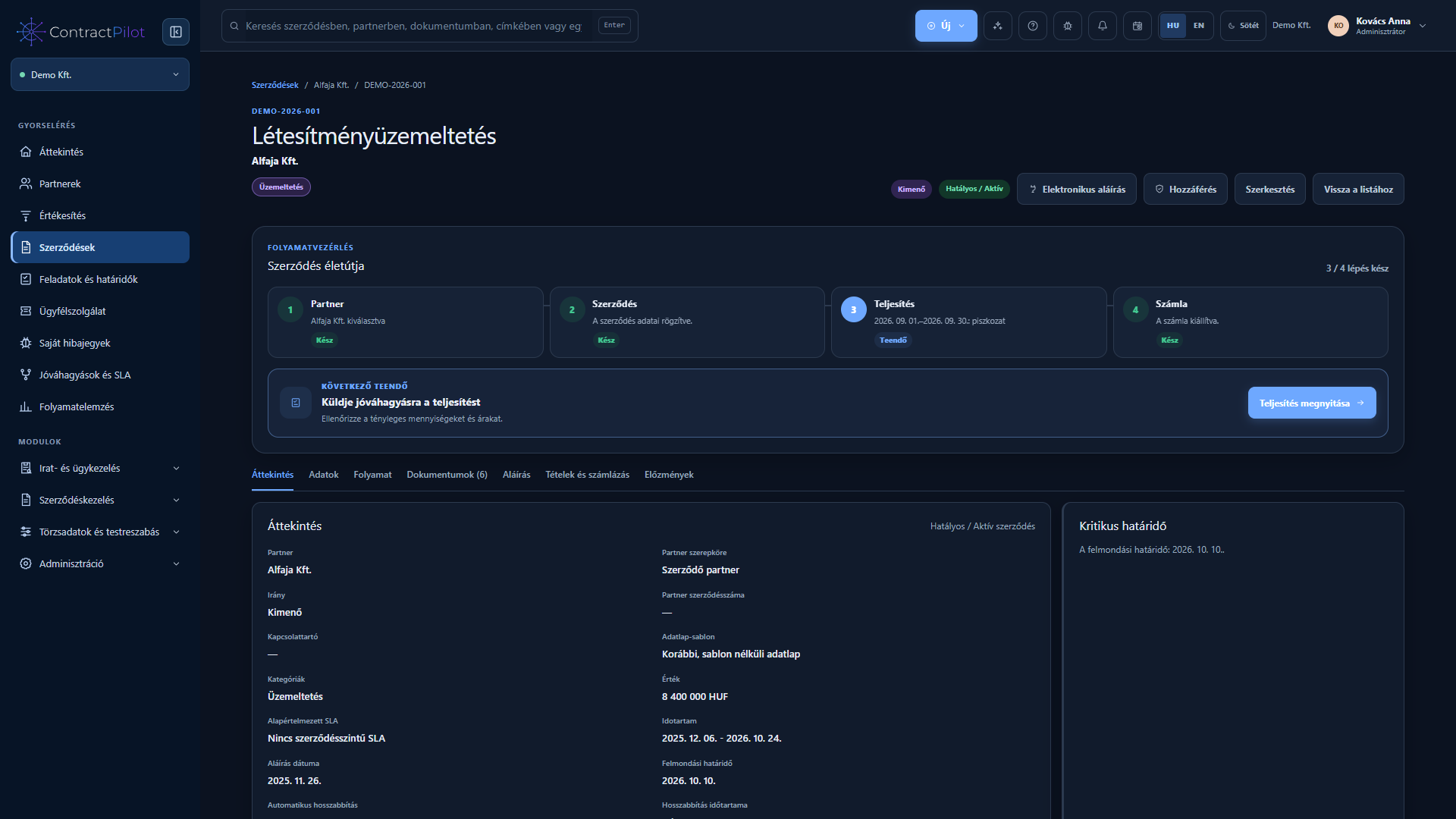This screenshot has width=1456, height=819.
Task: Open the notifications bell
Action: click(1103, 26)
